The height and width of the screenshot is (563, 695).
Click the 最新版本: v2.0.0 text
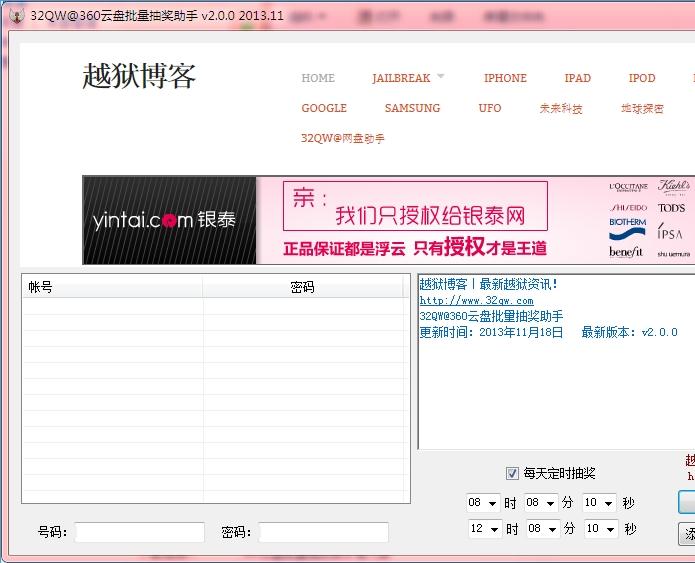(629, 332)
